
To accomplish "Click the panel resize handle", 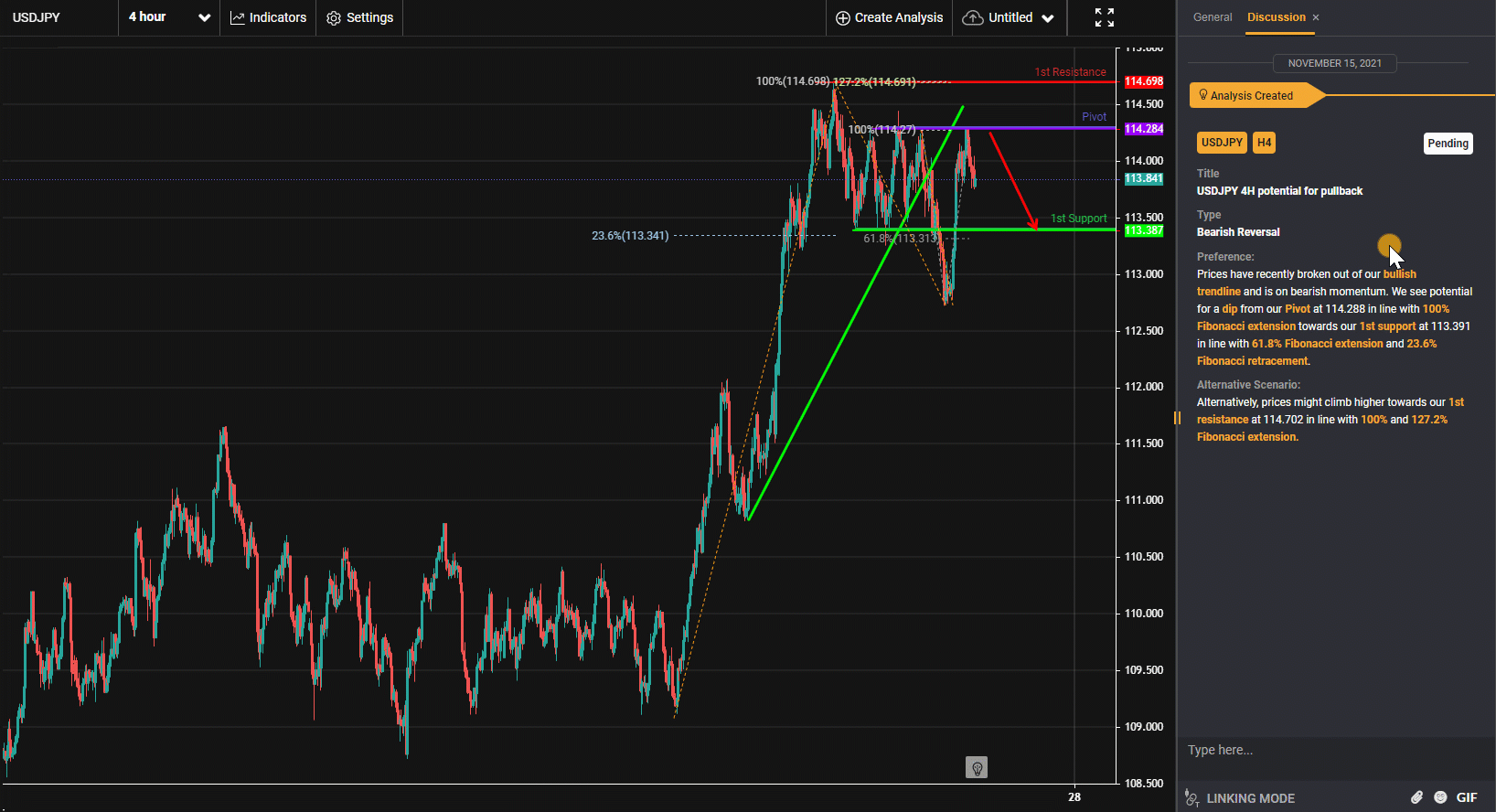I will click(x=1177, y=418).
